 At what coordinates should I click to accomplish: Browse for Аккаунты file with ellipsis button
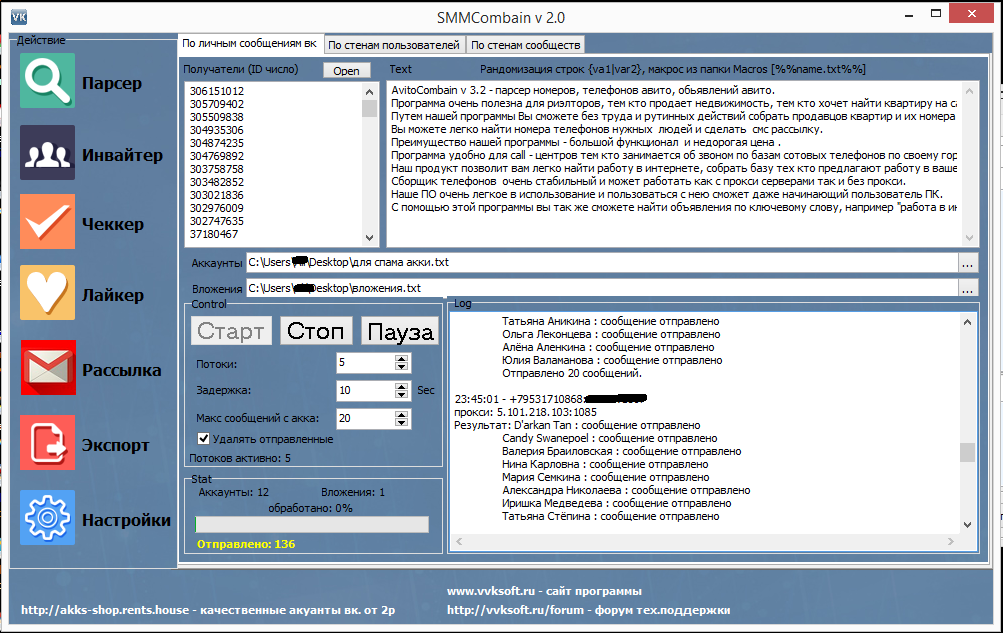[x=967, y=263]
